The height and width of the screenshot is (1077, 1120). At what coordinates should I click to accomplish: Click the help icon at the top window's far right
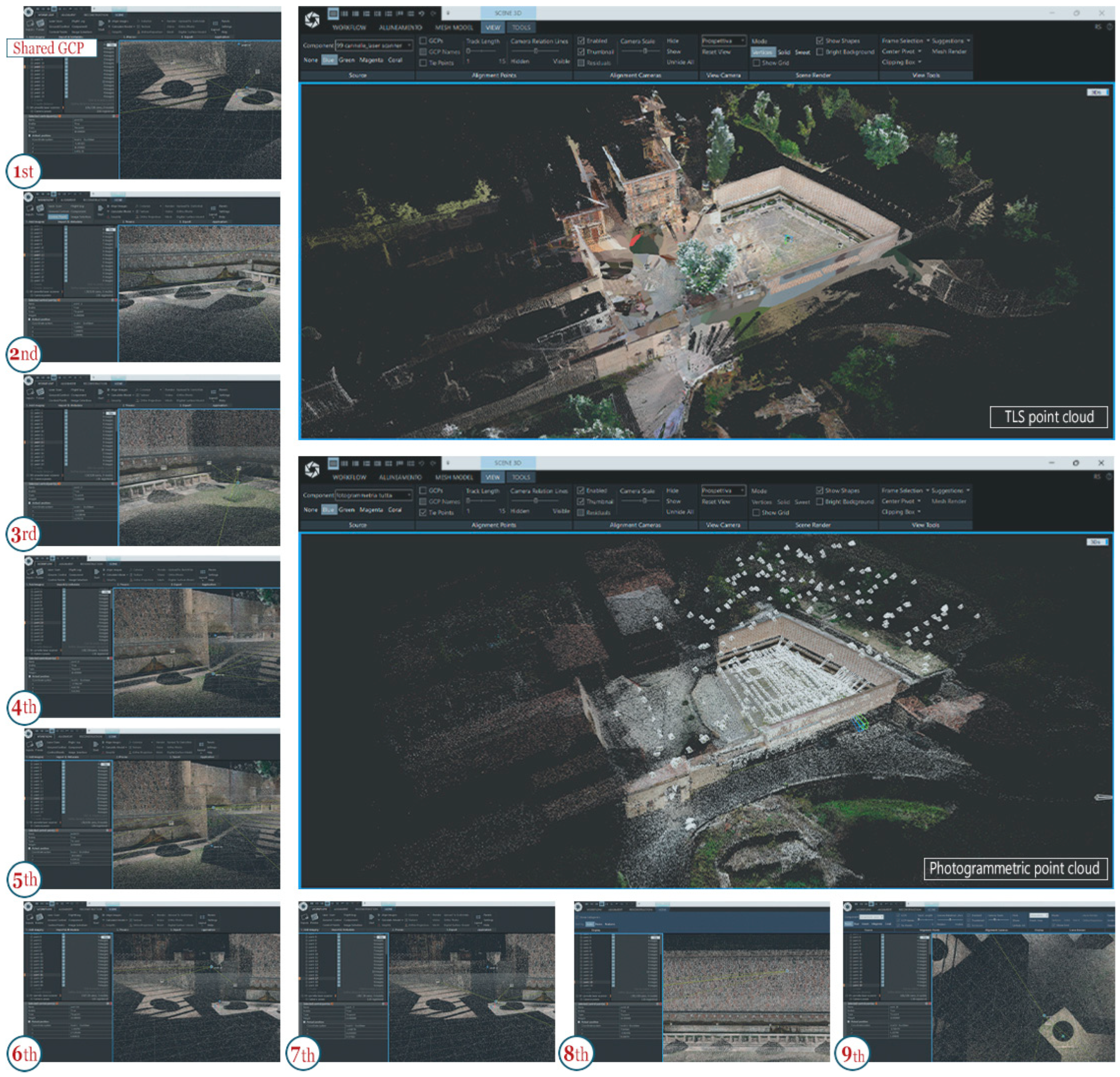coord(1110,27)
